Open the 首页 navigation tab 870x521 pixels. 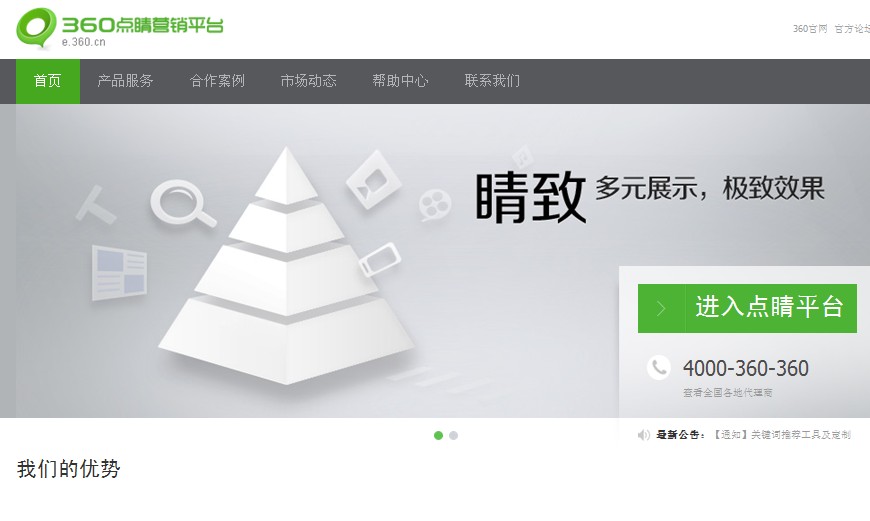pos(48,81)
